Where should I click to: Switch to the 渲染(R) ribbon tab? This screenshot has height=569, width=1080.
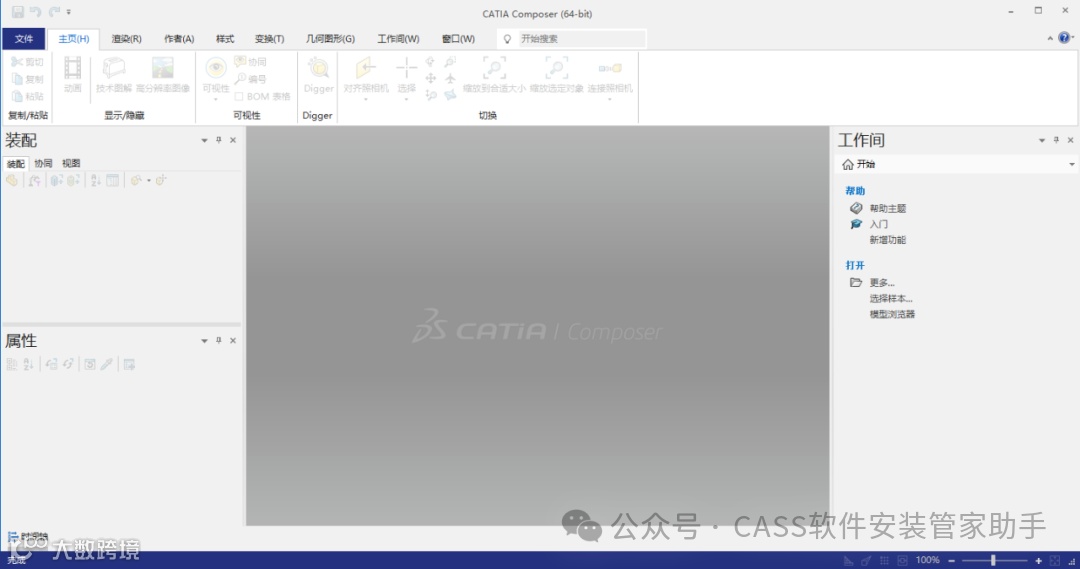click(x=127, y=39)
